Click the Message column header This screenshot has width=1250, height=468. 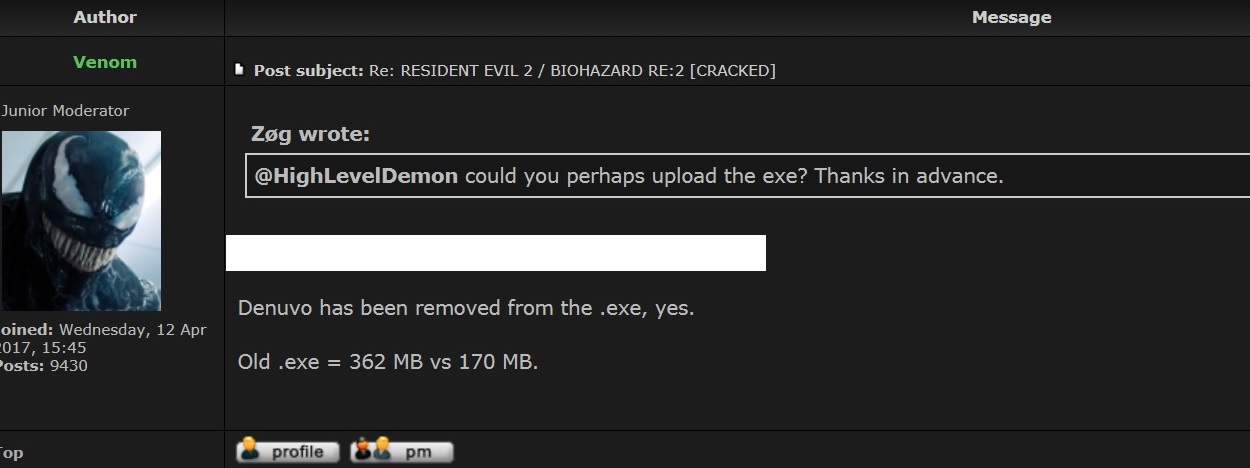click(x=1011, y=17)
